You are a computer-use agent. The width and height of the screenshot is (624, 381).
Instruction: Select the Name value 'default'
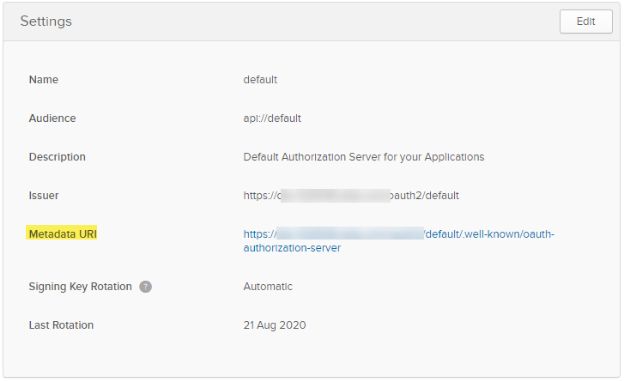tap(260, 80)
